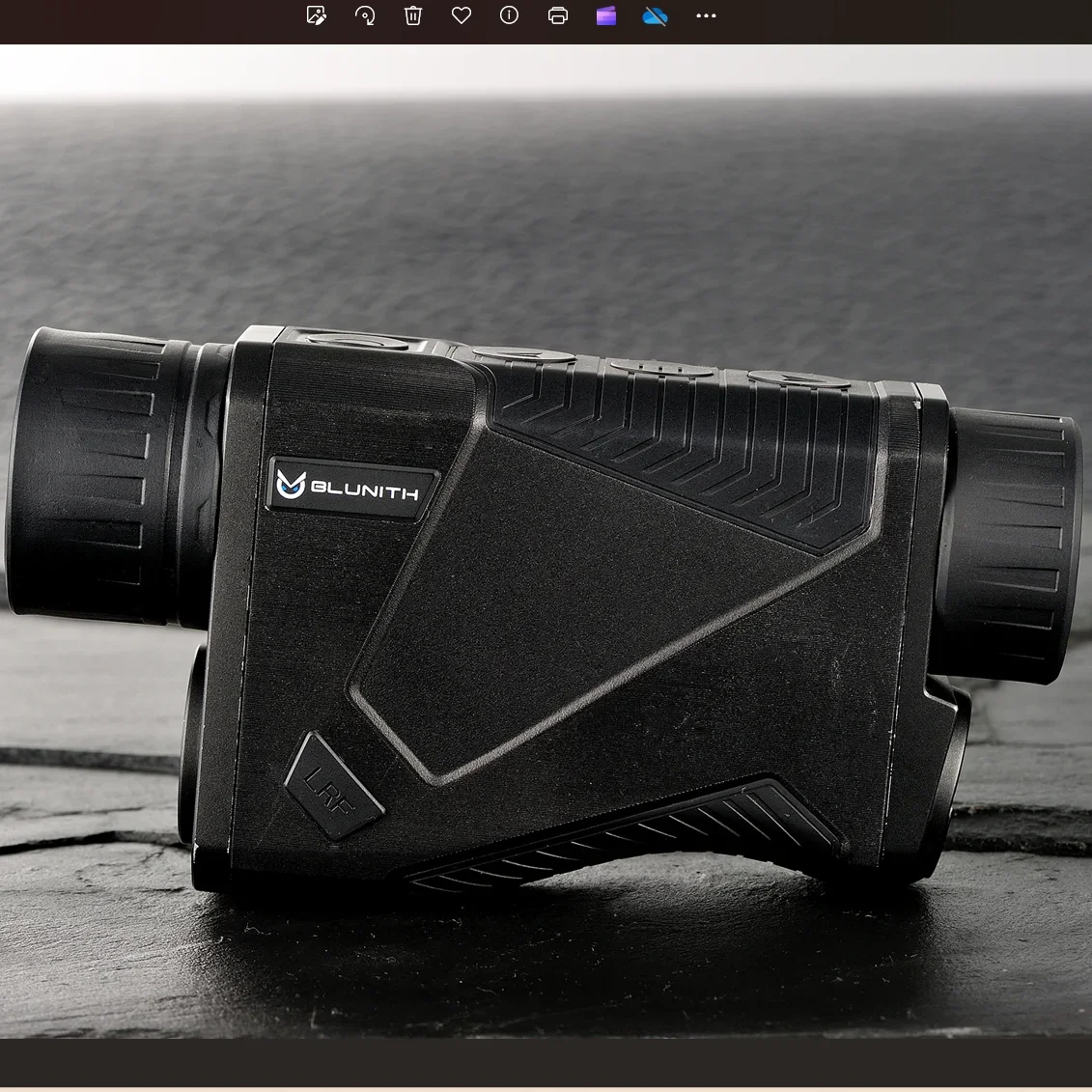Screen dimensions: 1092x1092
Task: Delete the photo using the trash icon
Action: (413, 15)
